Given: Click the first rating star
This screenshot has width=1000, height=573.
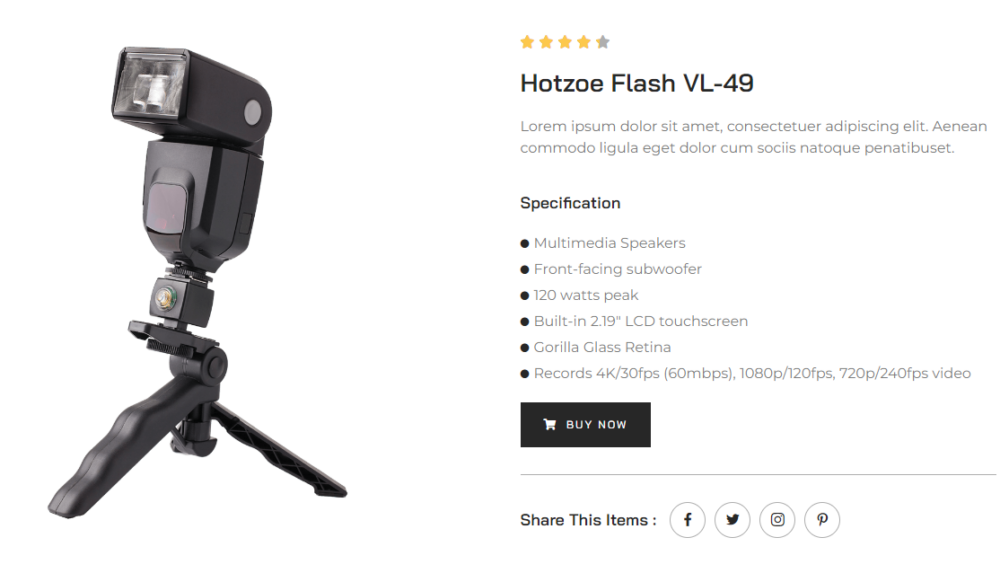Looking at the screenshot, I should 527,42.
